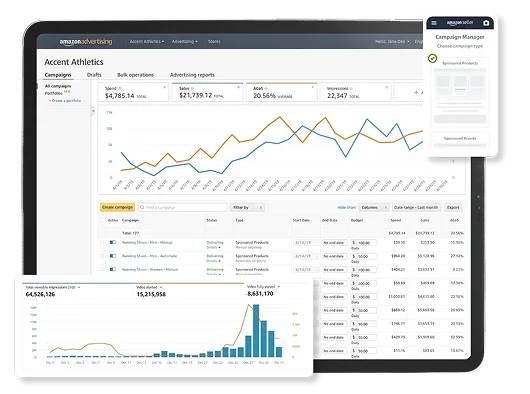The height and width of the screenshot is (394, 530).
Task: Tap the camera icon in Amazon Seller header
Action: pos(486,23)
